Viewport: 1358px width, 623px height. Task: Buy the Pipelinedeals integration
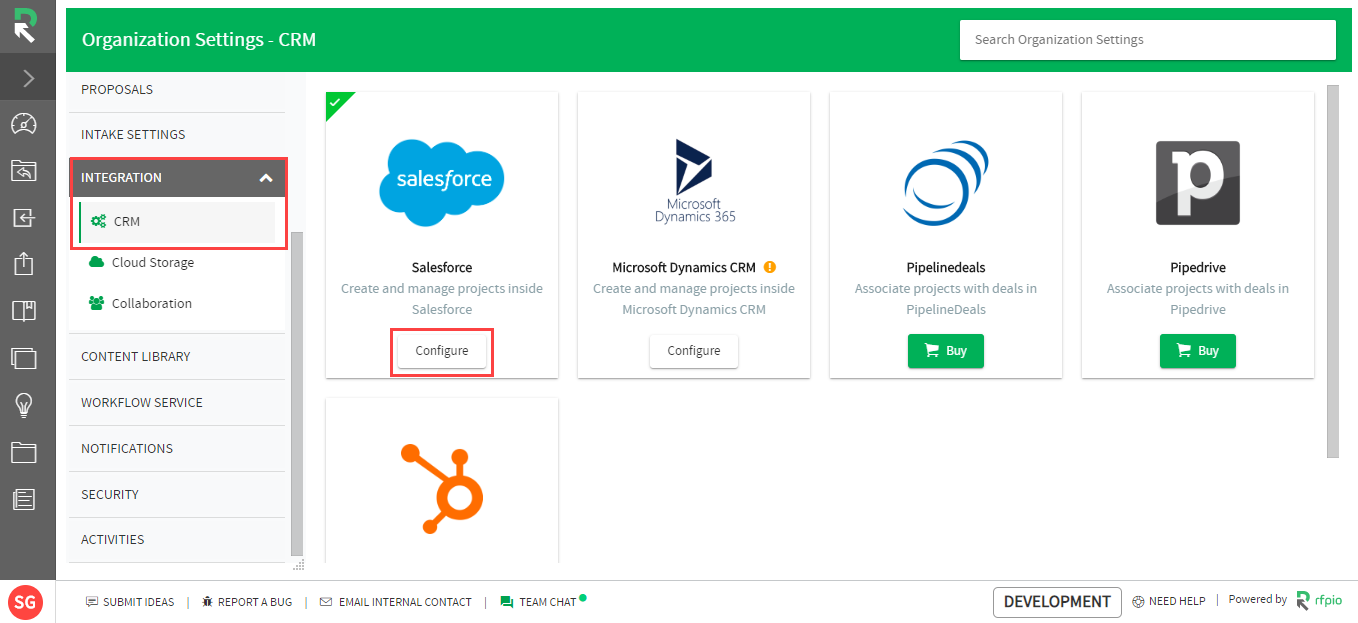click(946, 351)
